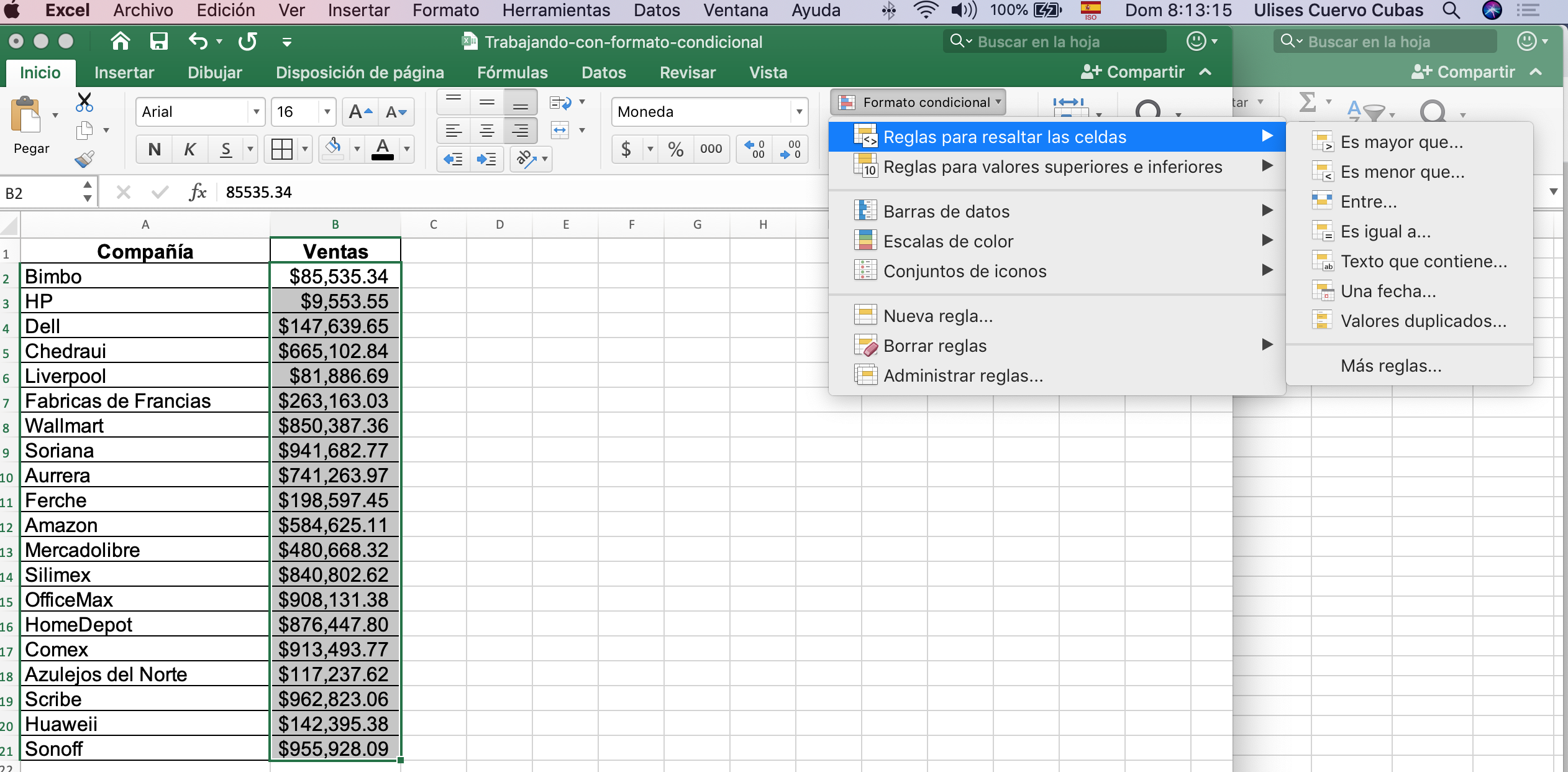Redo the last action

click(x=247, y=42)
